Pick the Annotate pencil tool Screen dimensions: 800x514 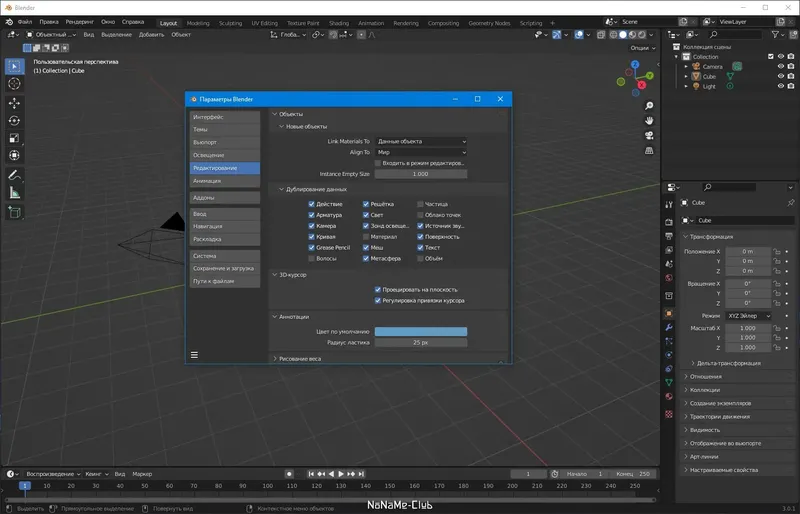coord(15,175)
